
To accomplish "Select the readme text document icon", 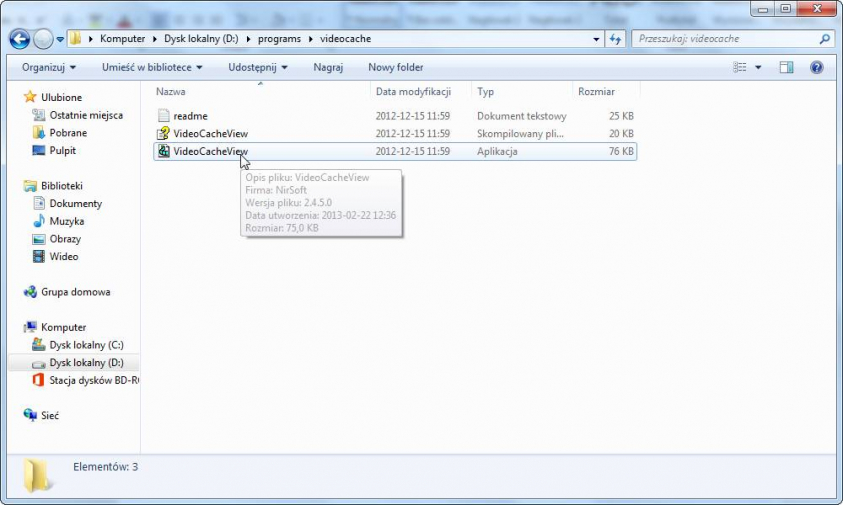I will click(x=164, y=116).
